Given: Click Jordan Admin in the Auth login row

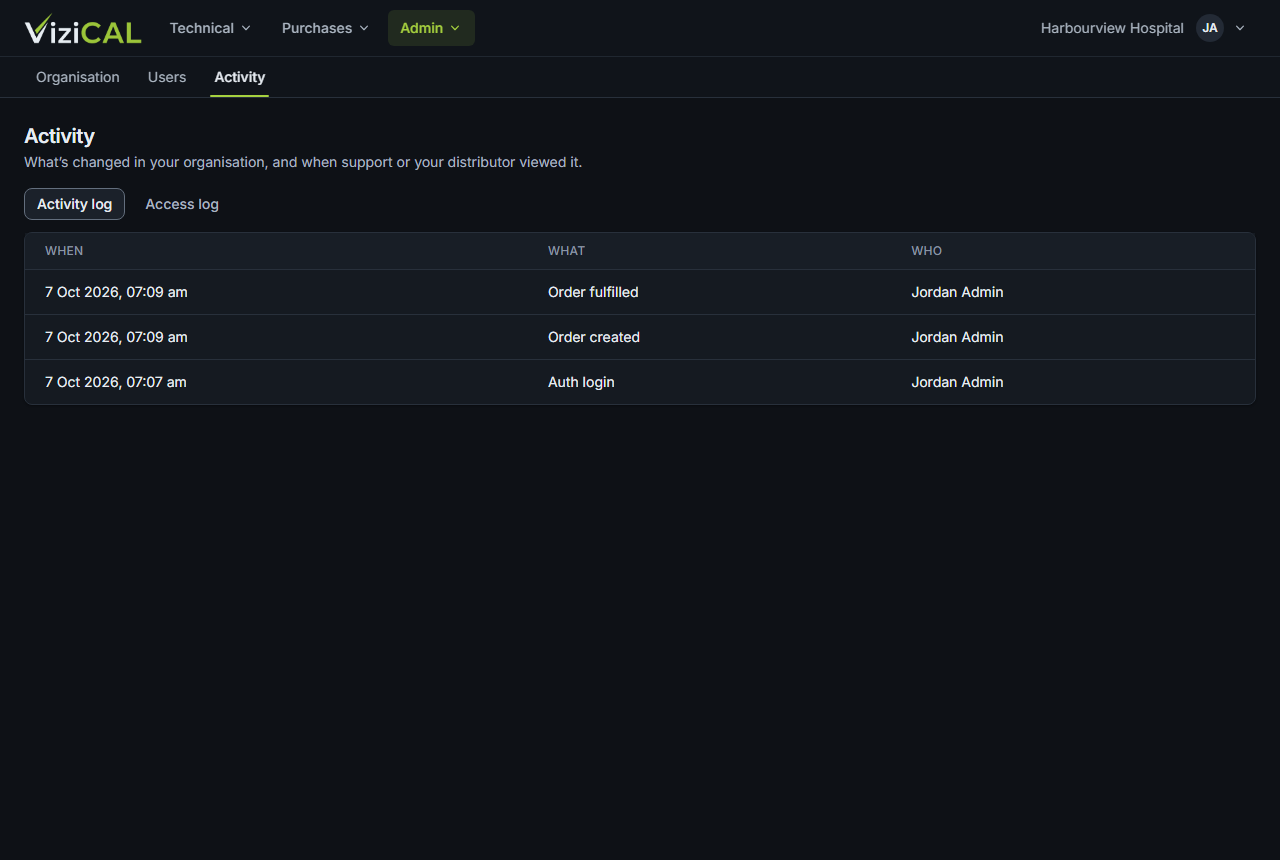Looking at the screenshot, I should (x=957, y=382).
